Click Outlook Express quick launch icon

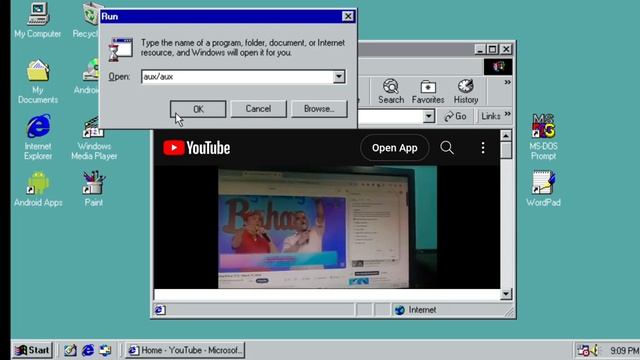coord(105,350)
